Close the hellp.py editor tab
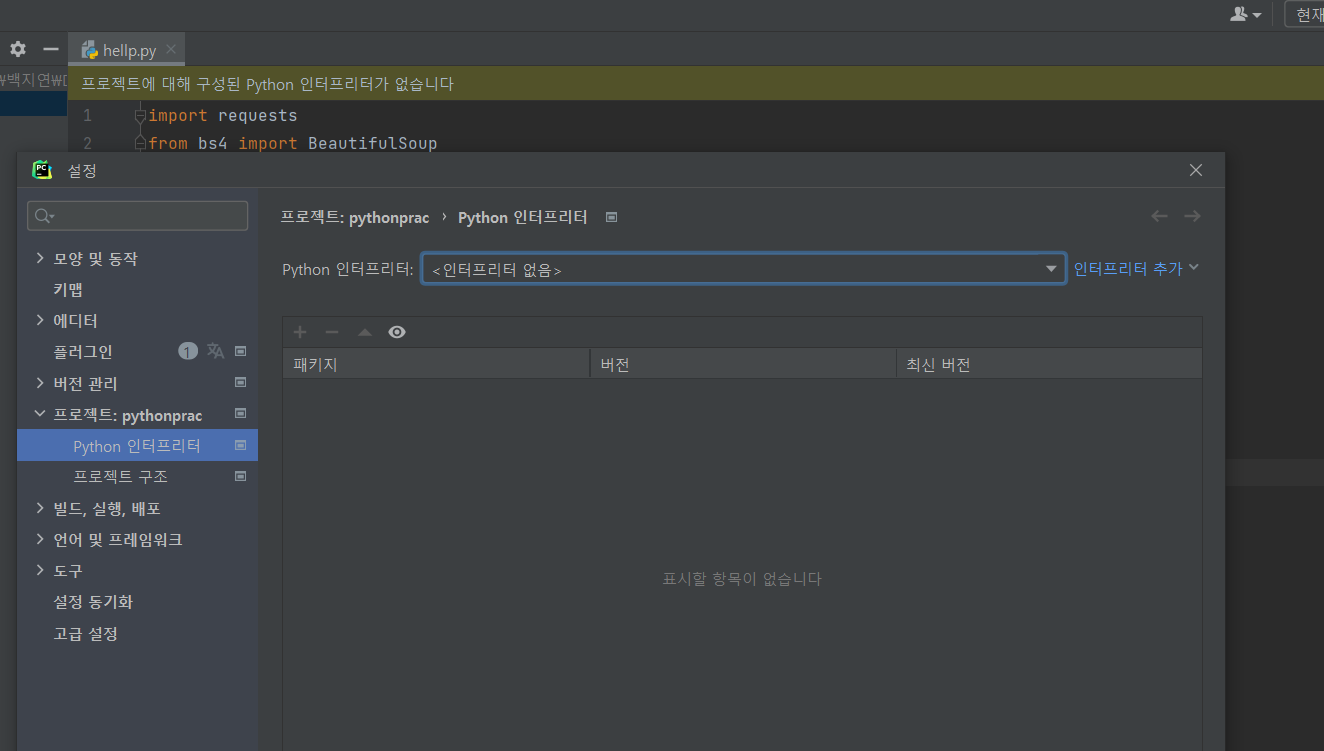The height and width of the screenshot is (751, 1324). click(171, 49)
